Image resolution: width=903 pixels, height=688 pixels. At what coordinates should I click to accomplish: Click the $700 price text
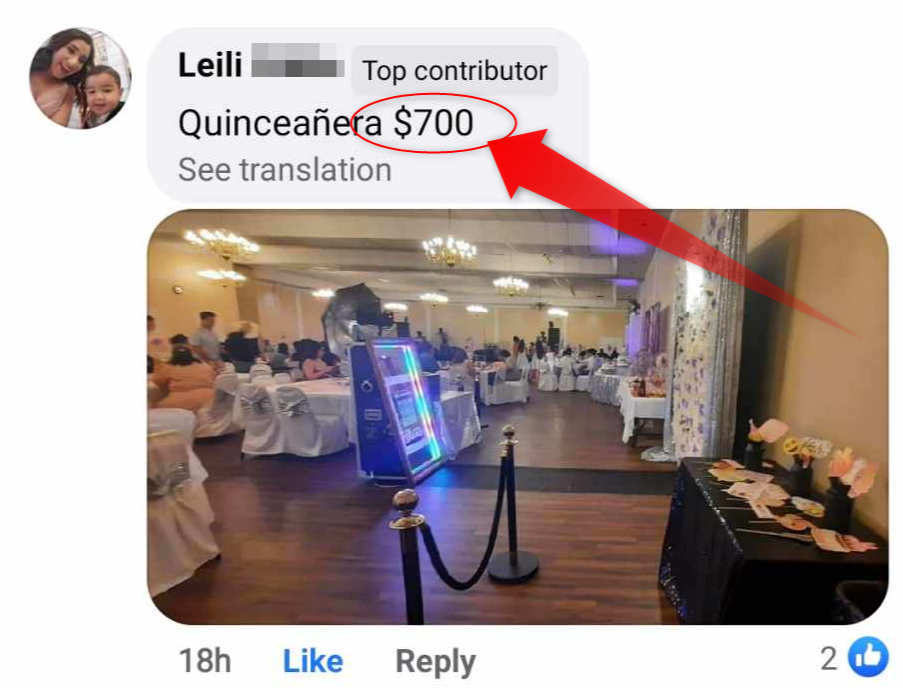point(433,123)
